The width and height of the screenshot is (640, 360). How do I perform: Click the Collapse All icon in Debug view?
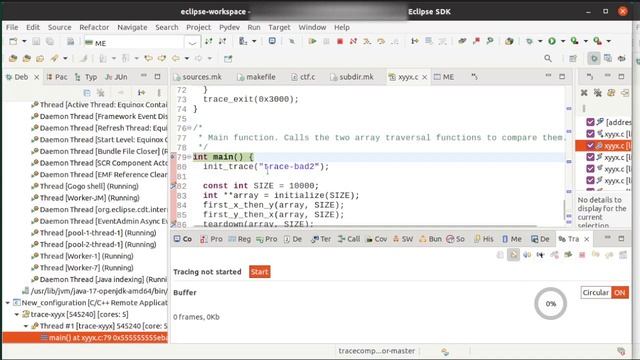(87, 93)
